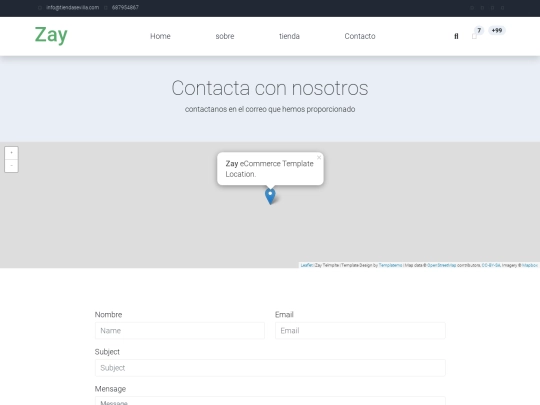This screenshot has height=405, width=540.
Task: Click the Zay logo
Action: (51, 35)
